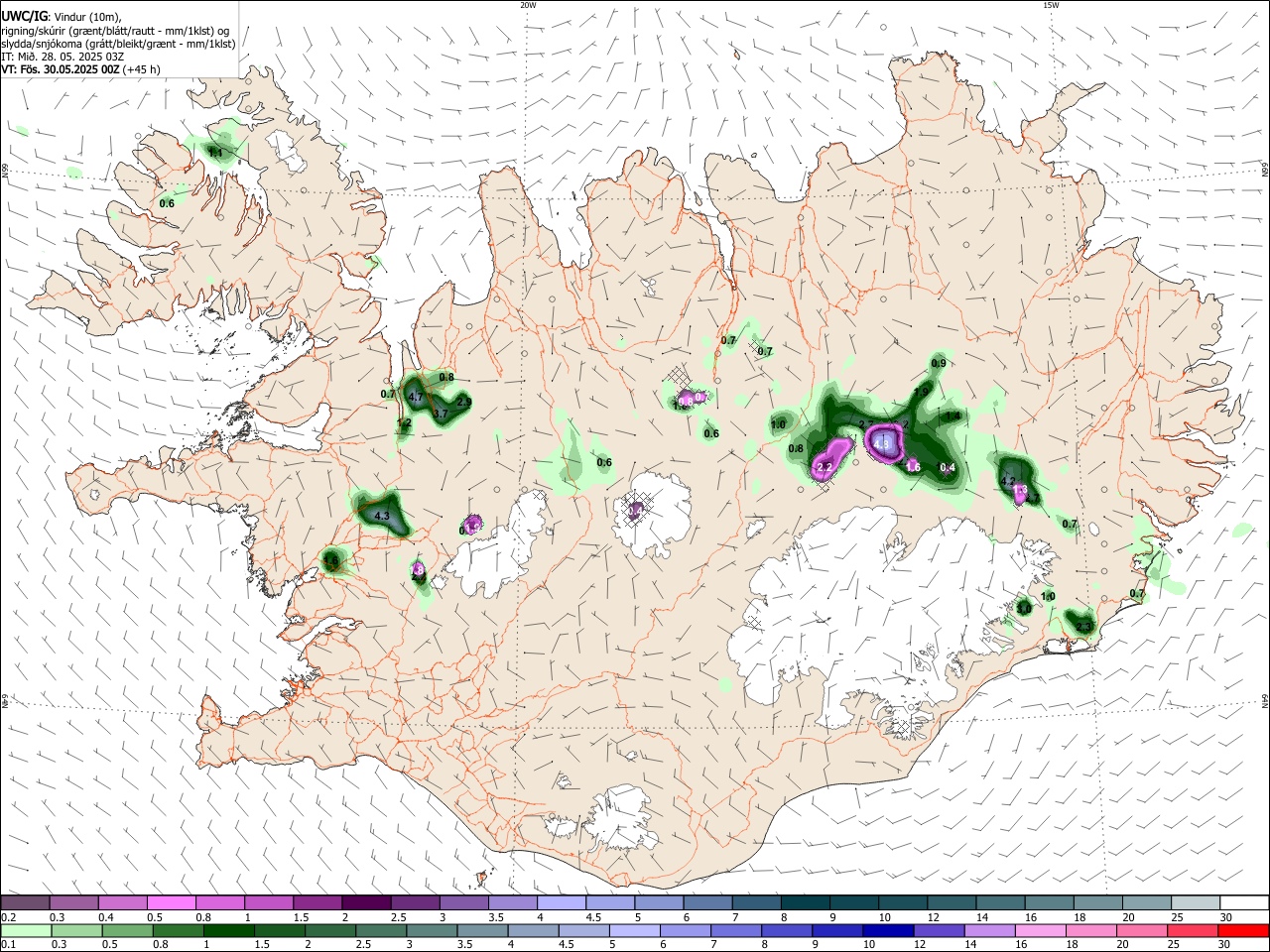Screen dimensions: 1270x952
Task: Click the light gray upper swatch between 25 and 30
Action: coord(1194,902)
